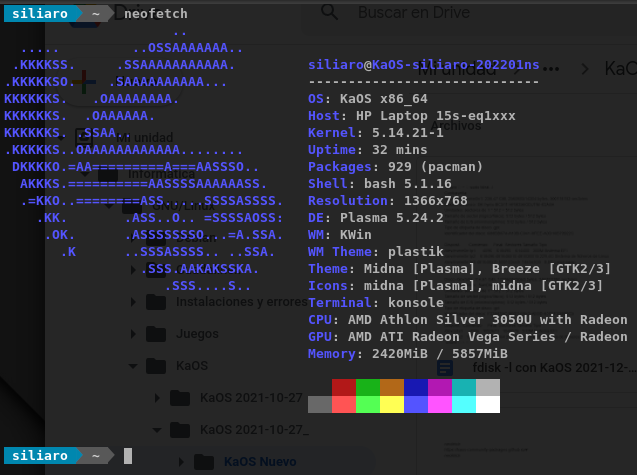Click the Packages: 929 (pacman) line
Image resolution: width=637 pixels, height=475 pixels.
coord(395,167)
